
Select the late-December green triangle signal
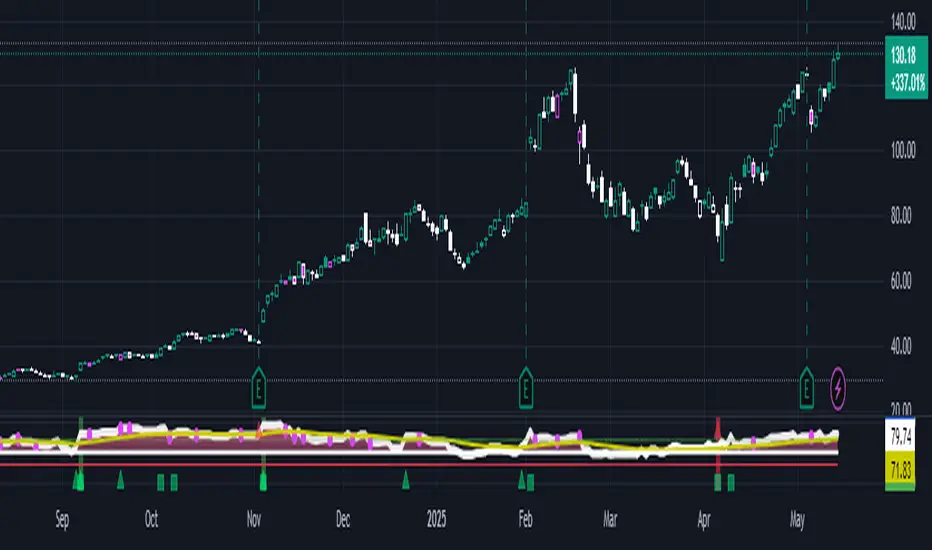pyautogui.click(x=406, y=480)
